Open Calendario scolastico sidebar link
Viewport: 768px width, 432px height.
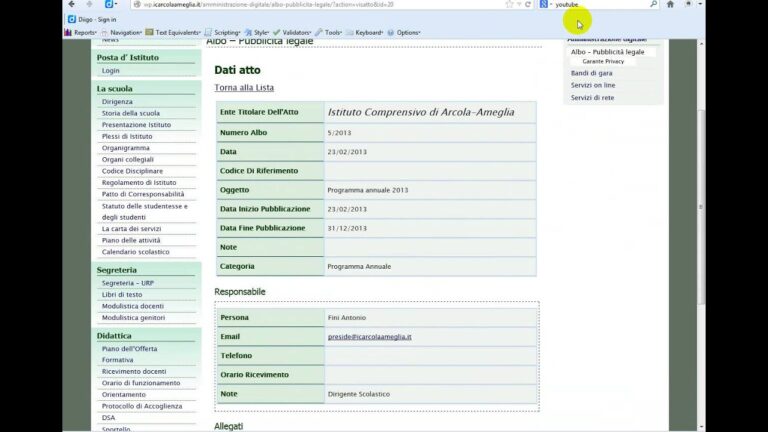136,252
